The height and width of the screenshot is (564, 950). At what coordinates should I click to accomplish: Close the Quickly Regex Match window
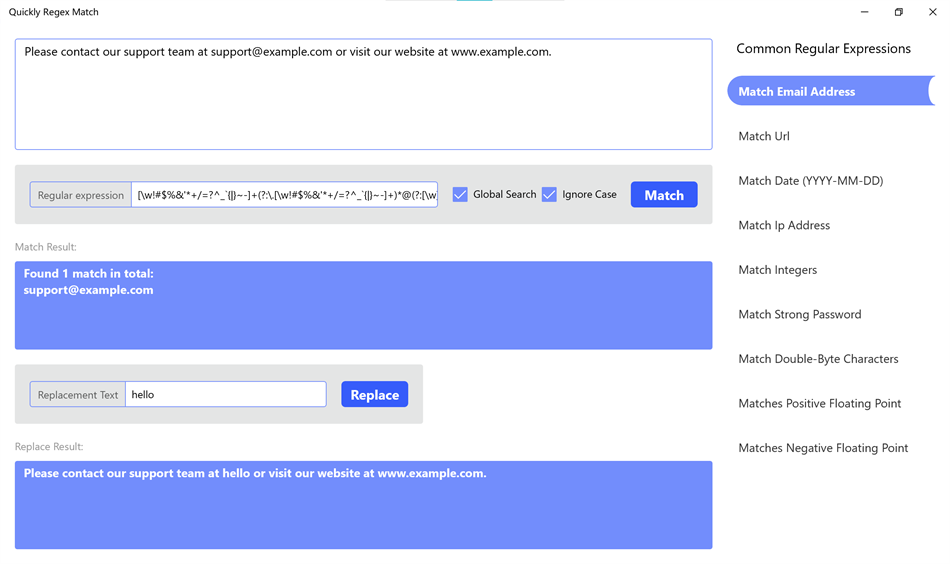coord(932,12)
